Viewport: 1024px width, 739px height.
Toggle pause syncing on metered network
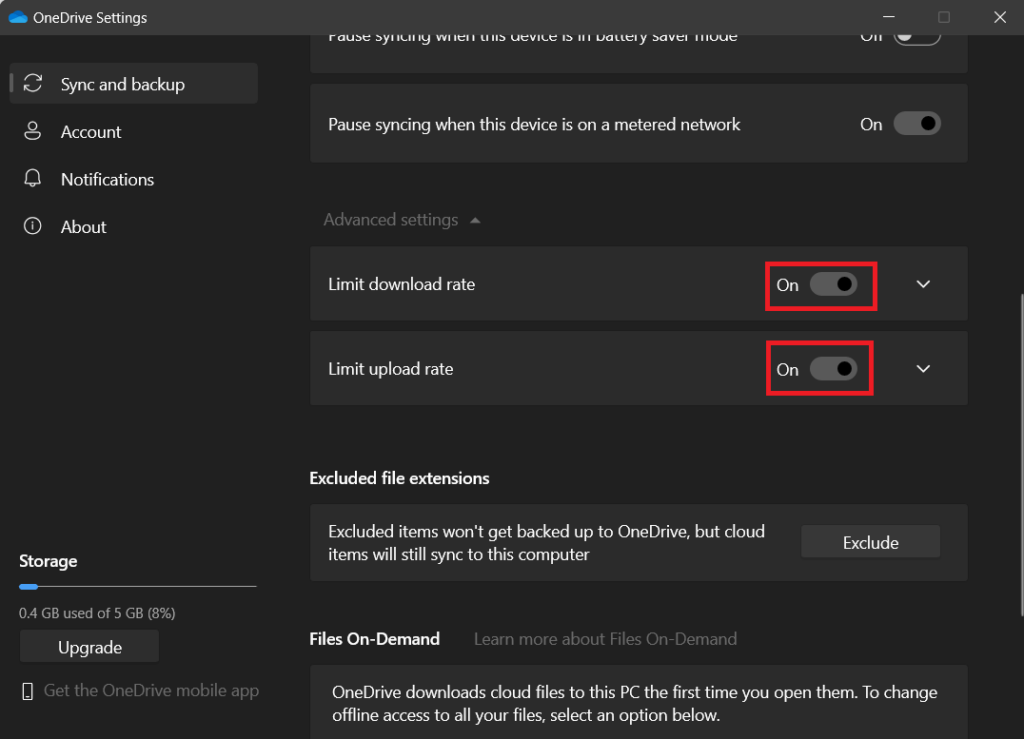coord(916,124)
